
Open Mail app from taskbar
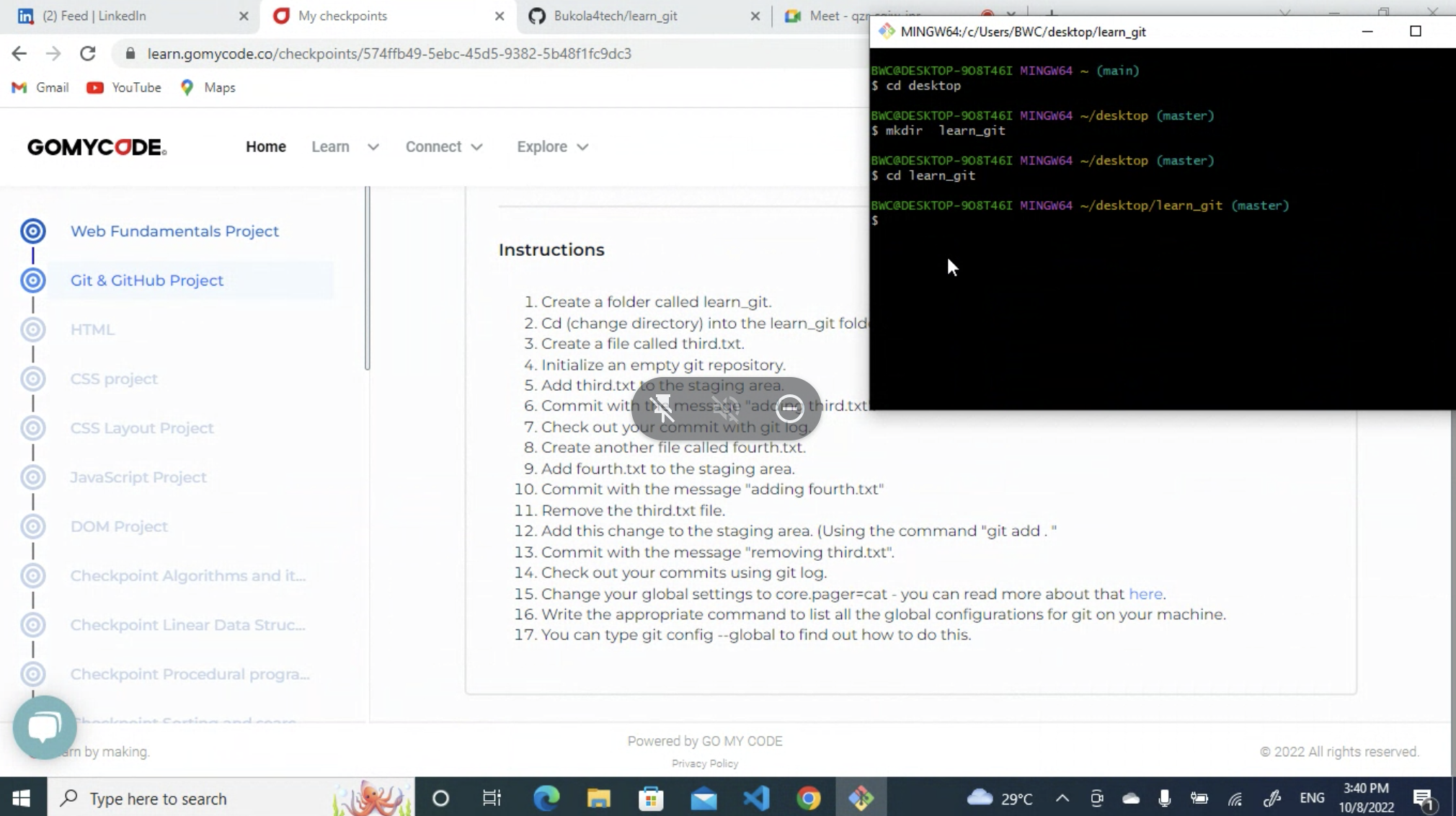(704, 798)
